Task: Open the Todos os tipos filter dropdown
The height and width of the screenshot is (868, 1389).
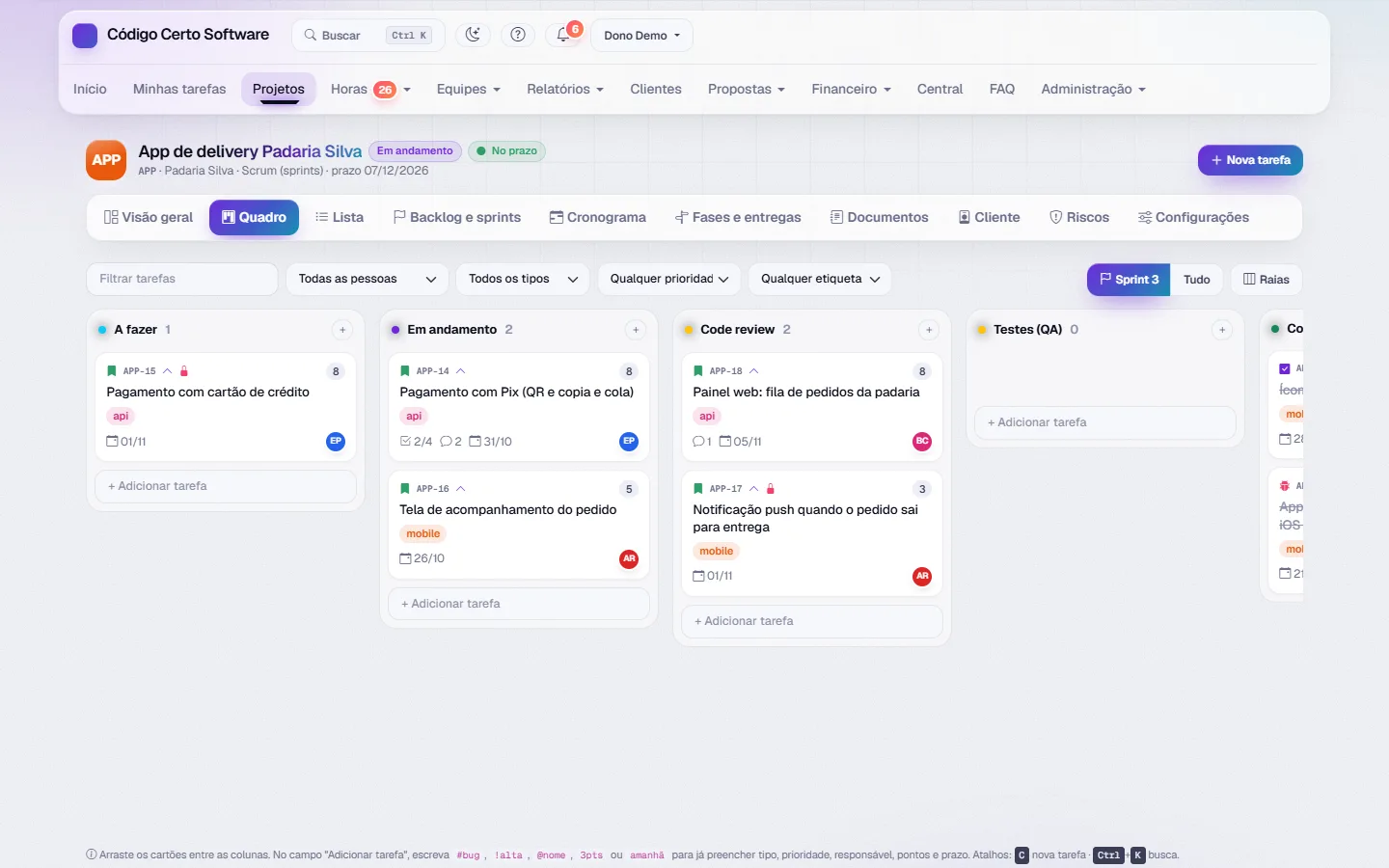Action: pos(523,280)
